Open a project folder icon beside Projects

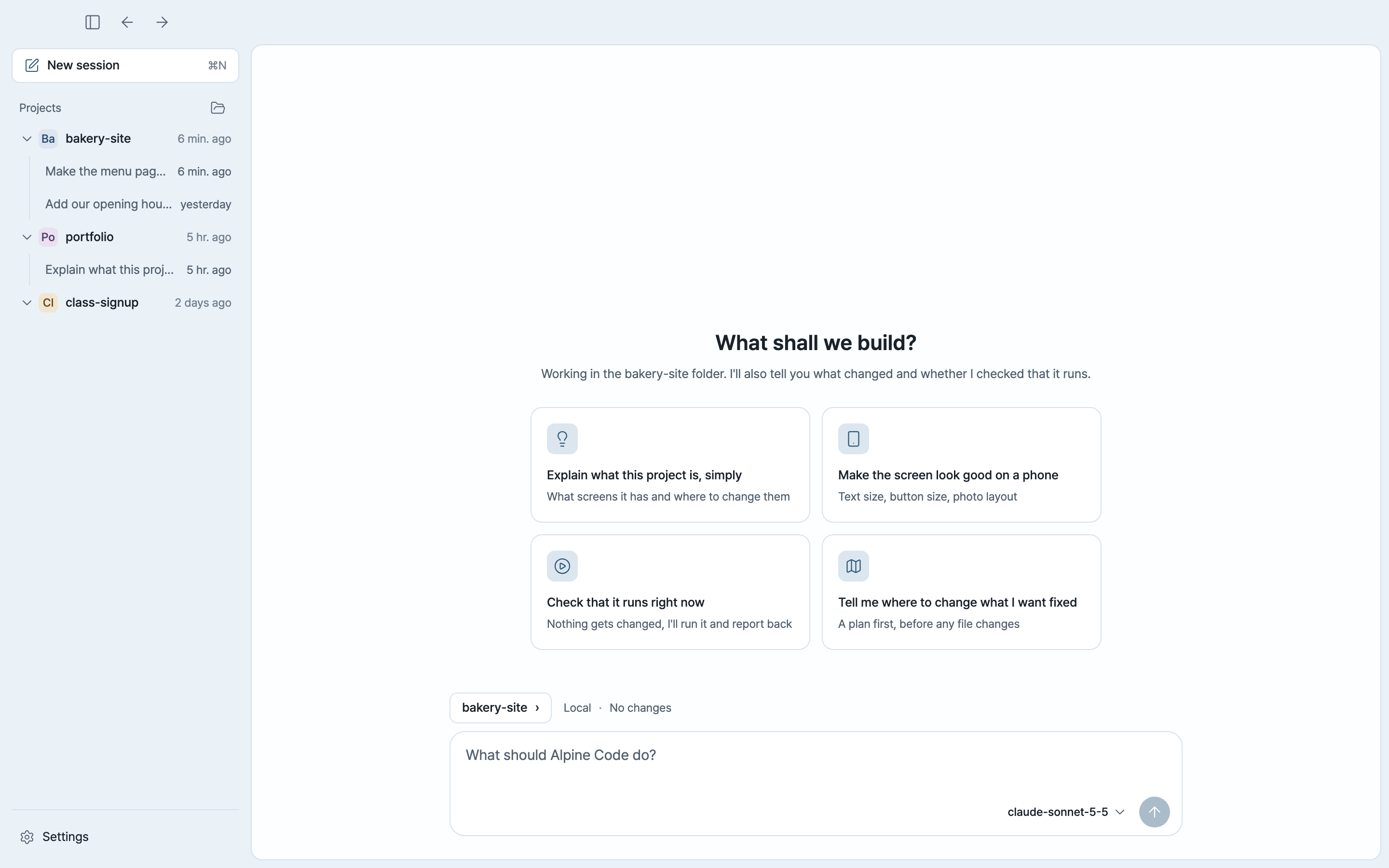[x=218, y=108]
